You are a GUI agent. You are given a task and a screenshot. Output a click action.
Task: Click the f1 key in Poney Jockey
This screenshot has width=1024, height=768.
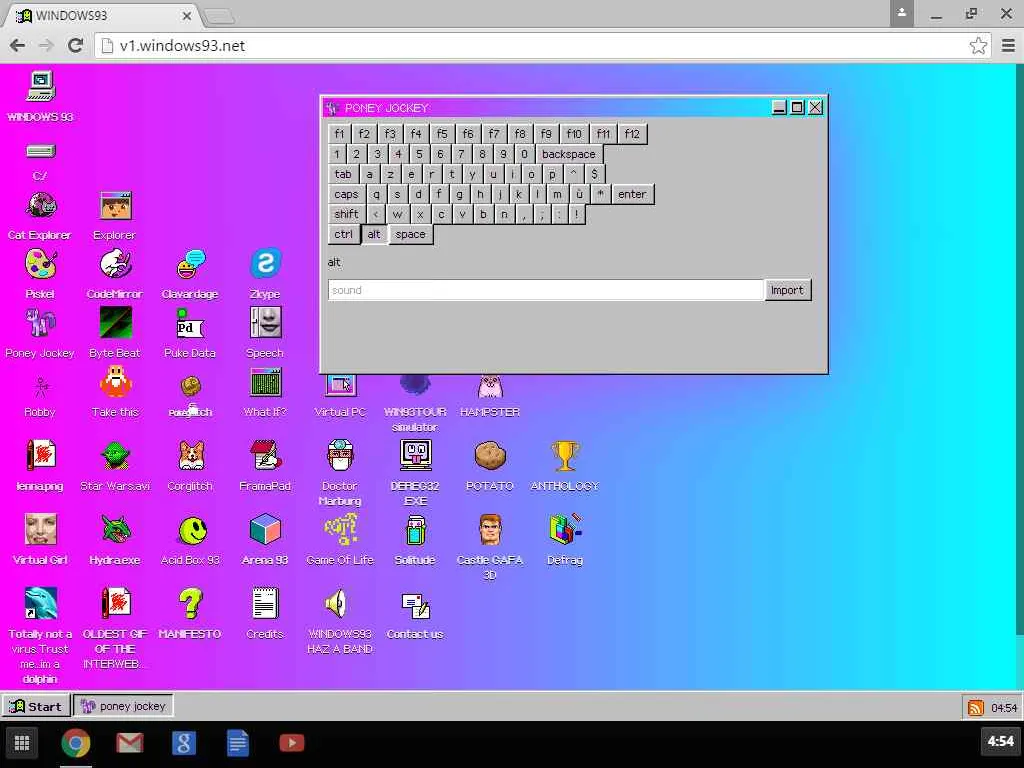[339, 134]
